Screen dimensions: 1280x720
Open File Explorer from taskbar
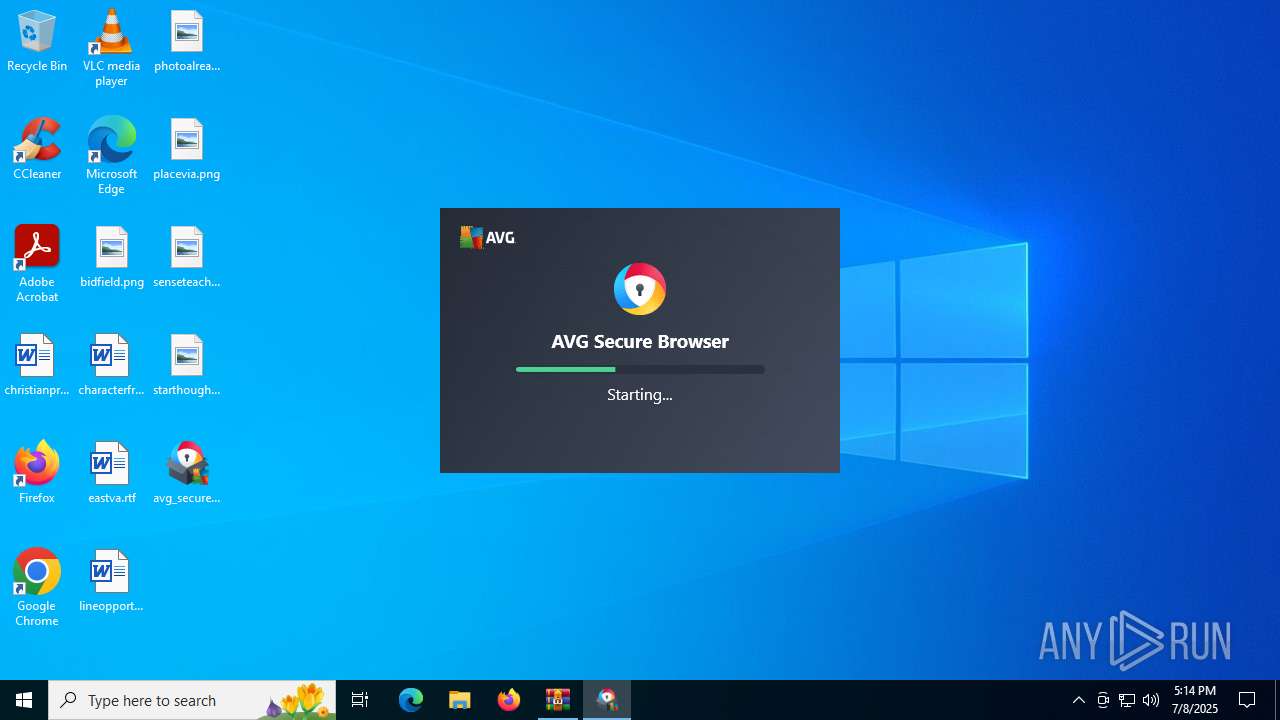[460, 700]
